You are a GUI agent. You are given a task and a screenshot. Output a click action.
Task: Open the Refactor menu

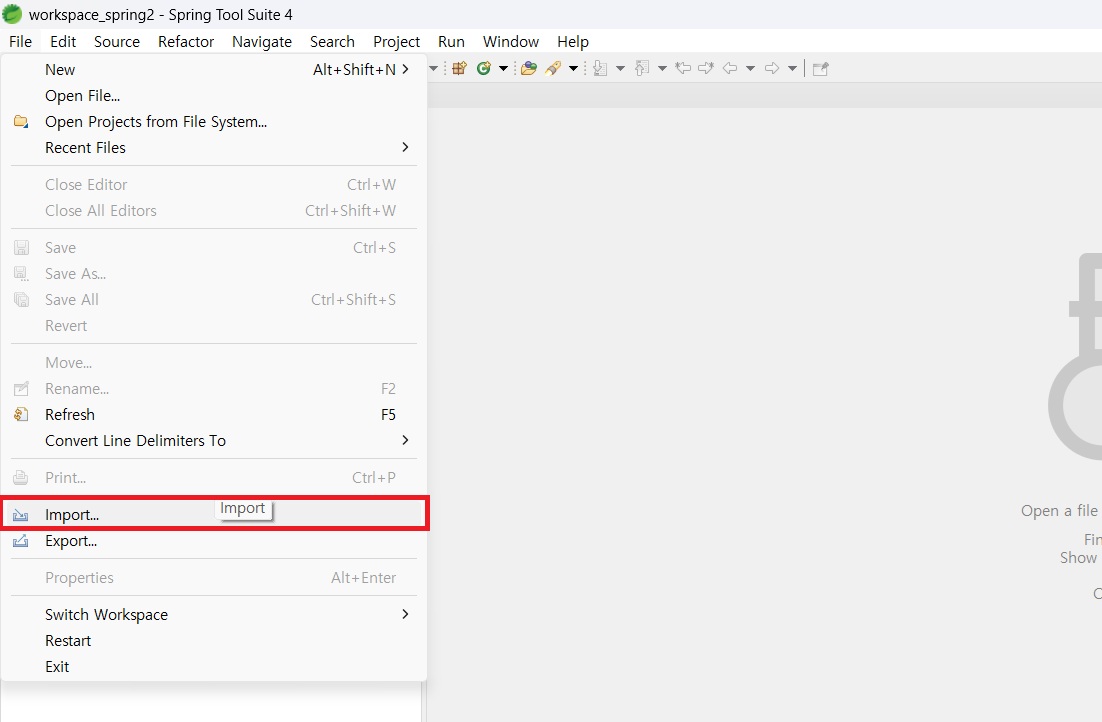186,41
